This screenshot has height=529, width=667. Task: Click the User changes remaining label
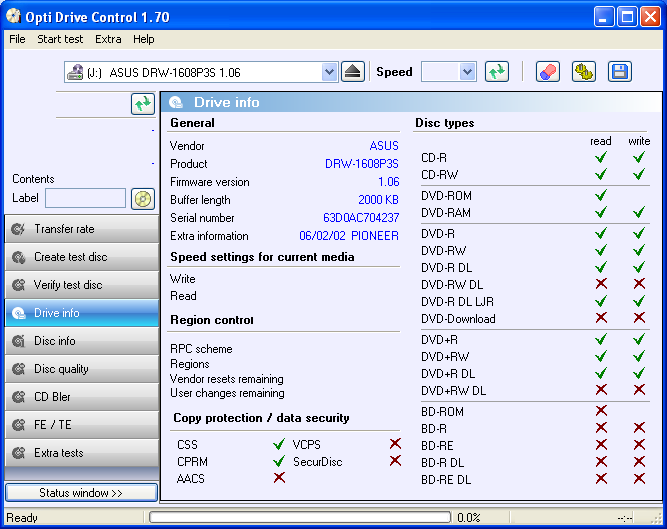(227, 393)
